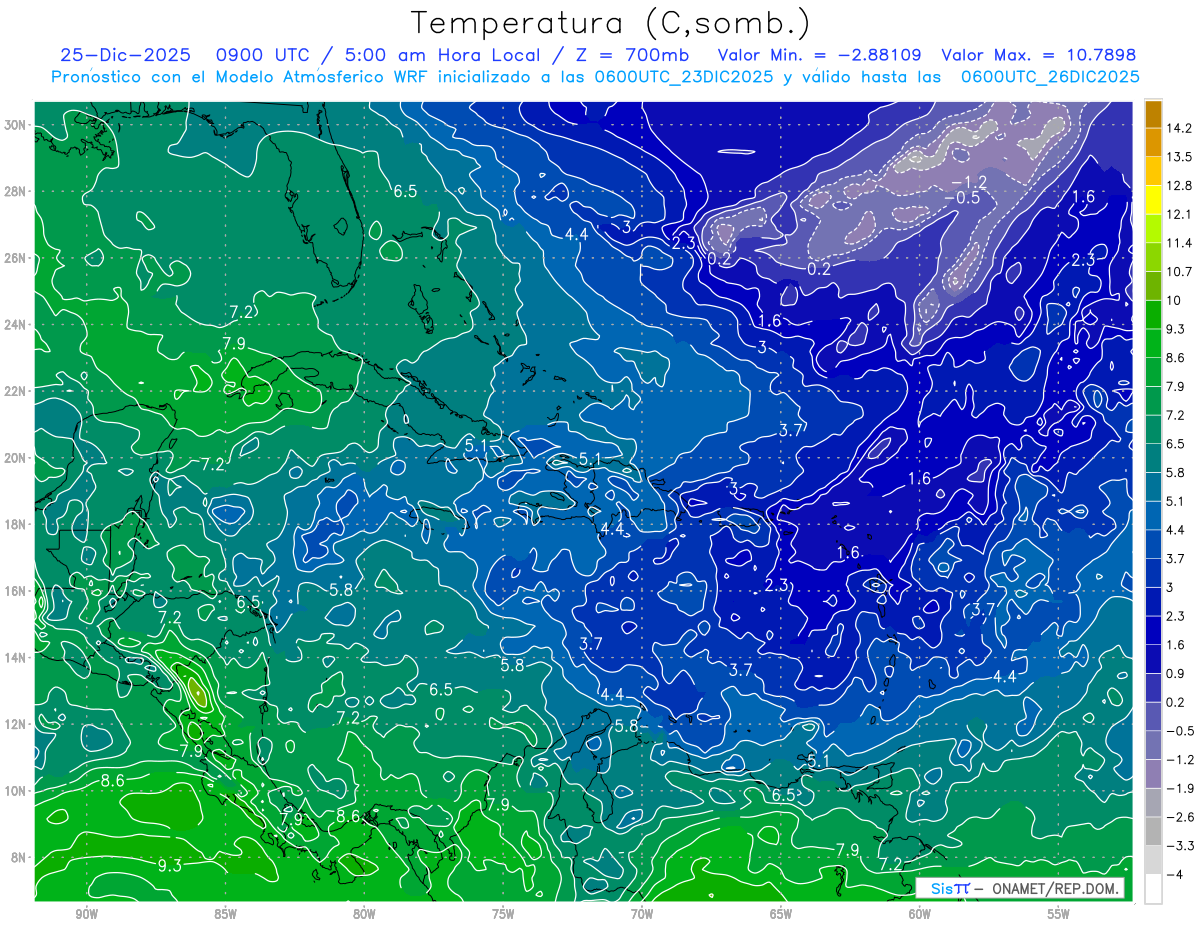Click "0600UTC_26DIC2025" valid-until time text

point(1050,76)
